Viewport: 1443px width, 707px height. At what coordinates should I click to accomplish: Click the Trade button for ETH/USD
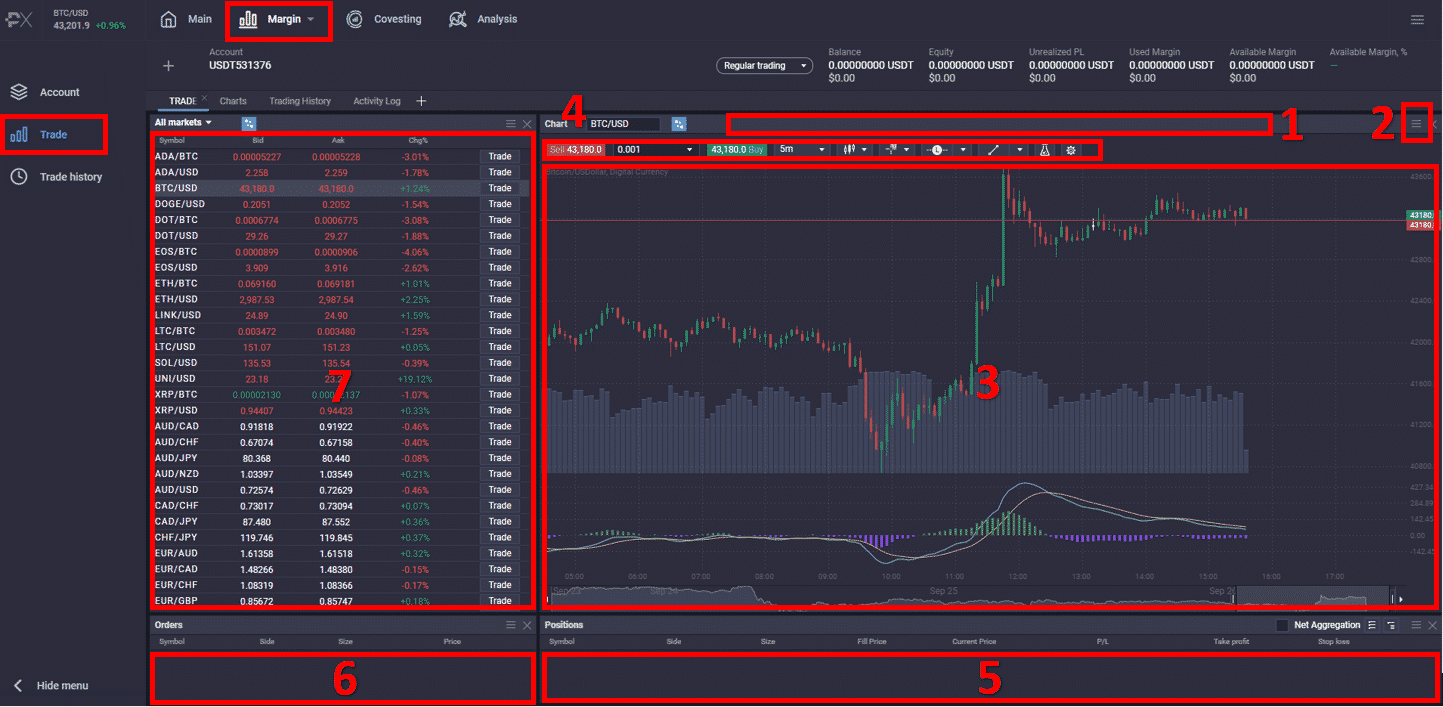pyautogui.click(x=499, y=299)
